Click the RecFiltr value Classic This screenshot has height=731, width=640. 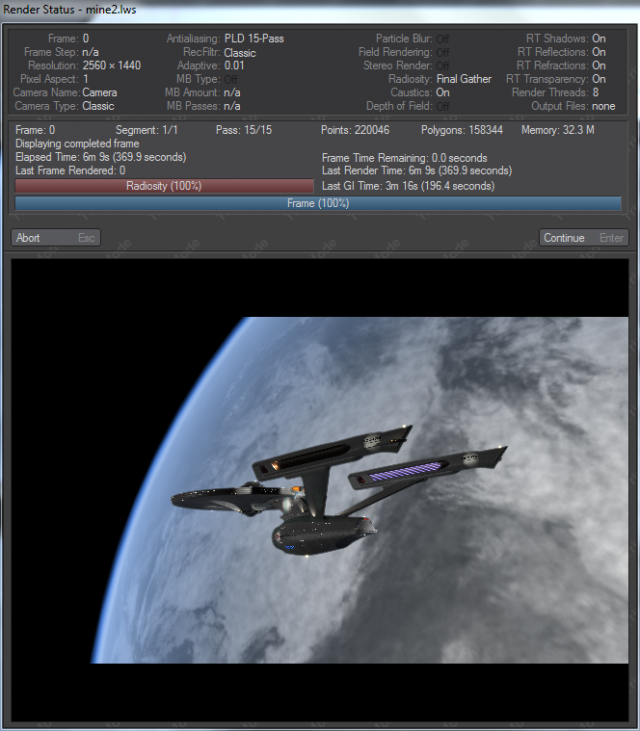click(x=240, y=53)
